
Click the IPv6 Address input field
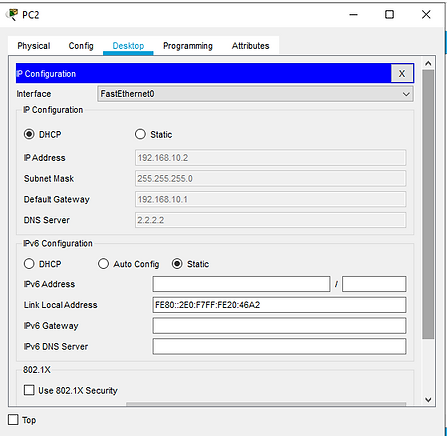[241, 284]
